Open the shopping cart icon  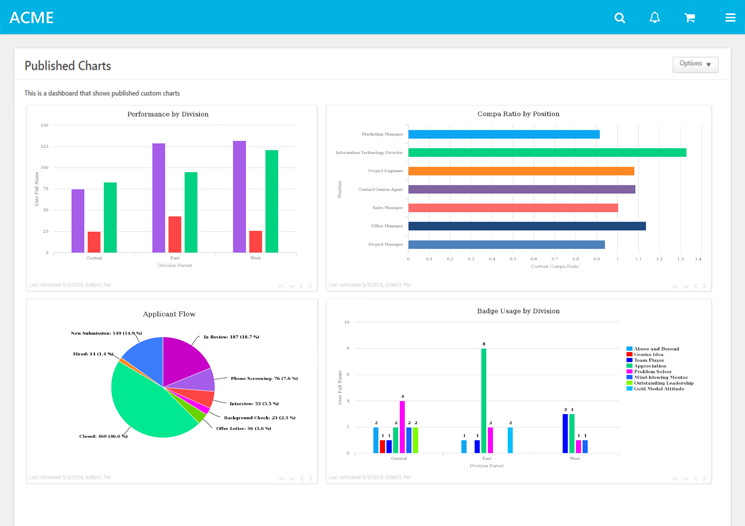[x=690, y=18]
